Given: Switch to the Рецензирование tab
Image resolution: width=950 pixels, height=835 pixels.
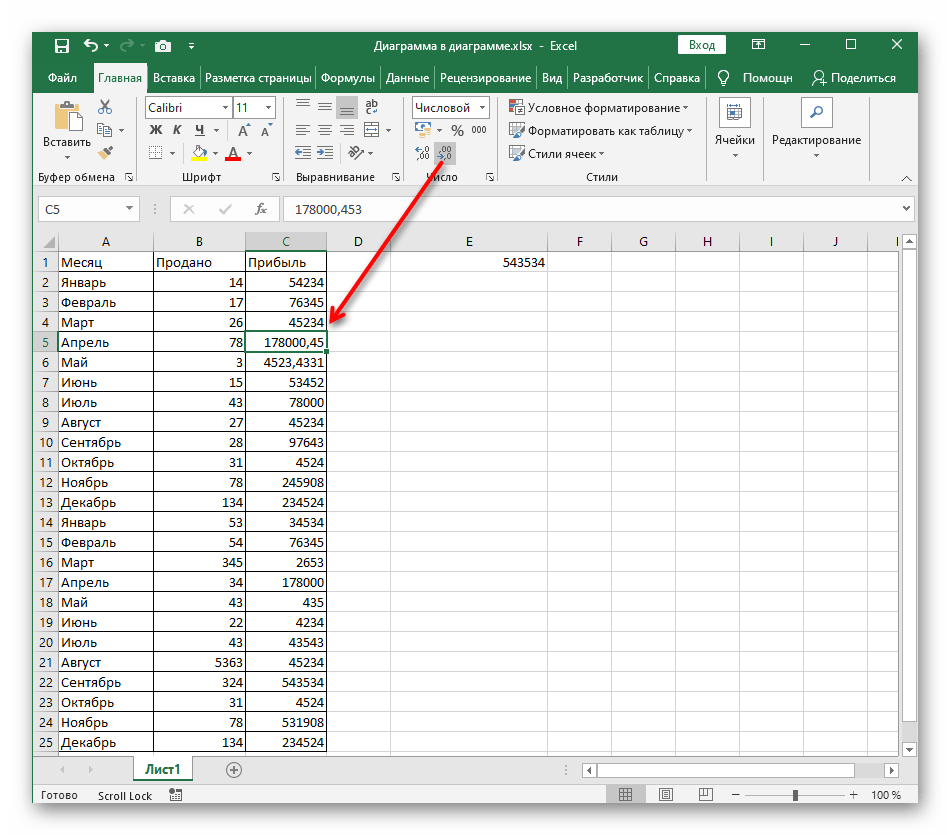Looking at the screenshot, I should point(485,78).
